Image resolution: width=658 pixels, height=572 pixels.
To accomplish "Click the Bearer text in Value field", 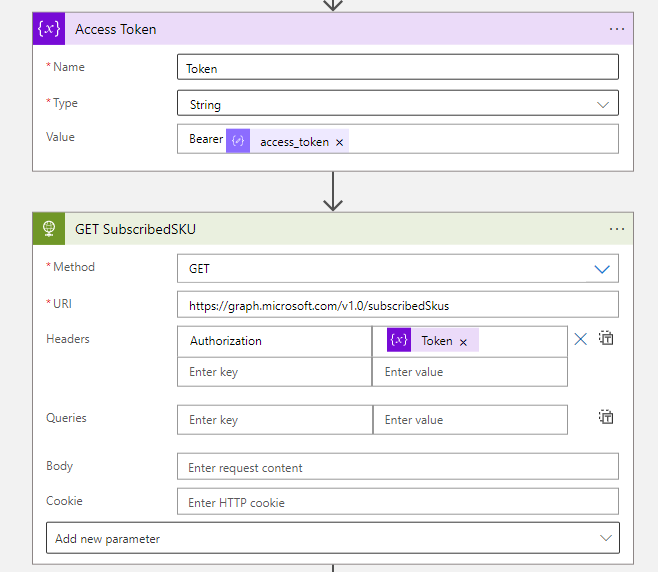I will tap(206, 139).
